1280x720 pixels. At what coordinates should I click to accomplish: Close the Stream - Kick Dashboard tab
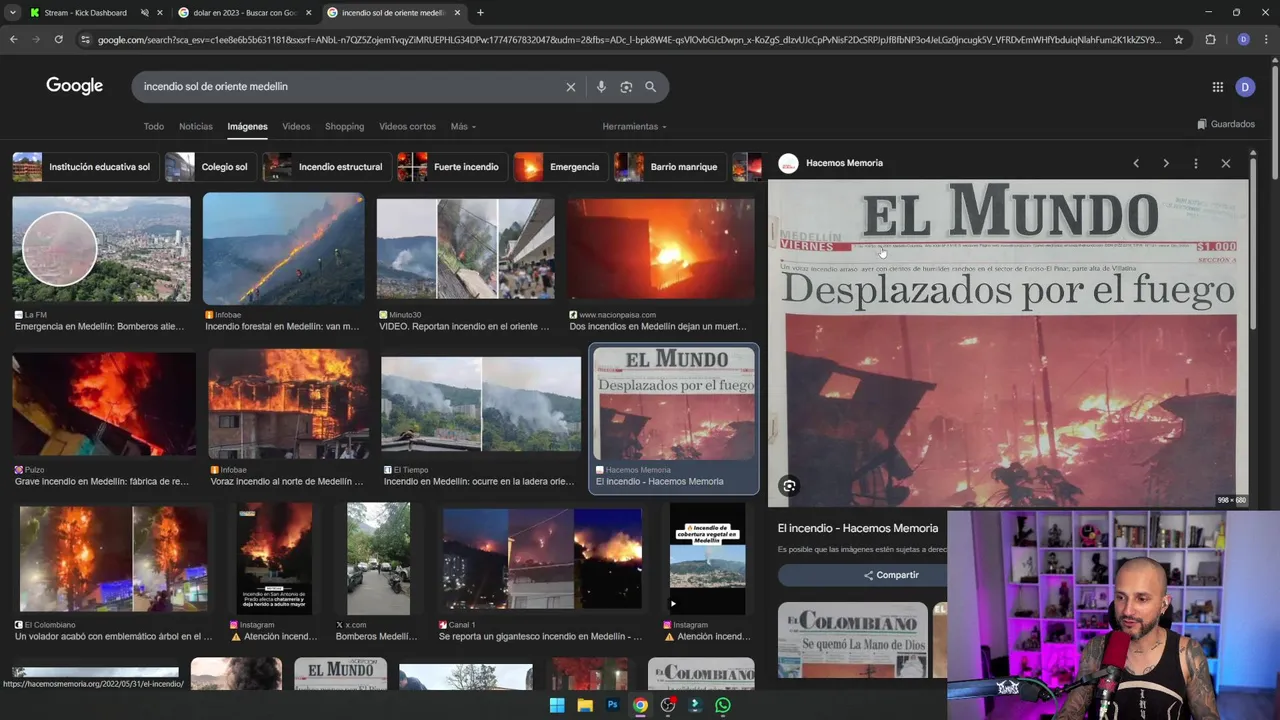(x=159, y=13)
